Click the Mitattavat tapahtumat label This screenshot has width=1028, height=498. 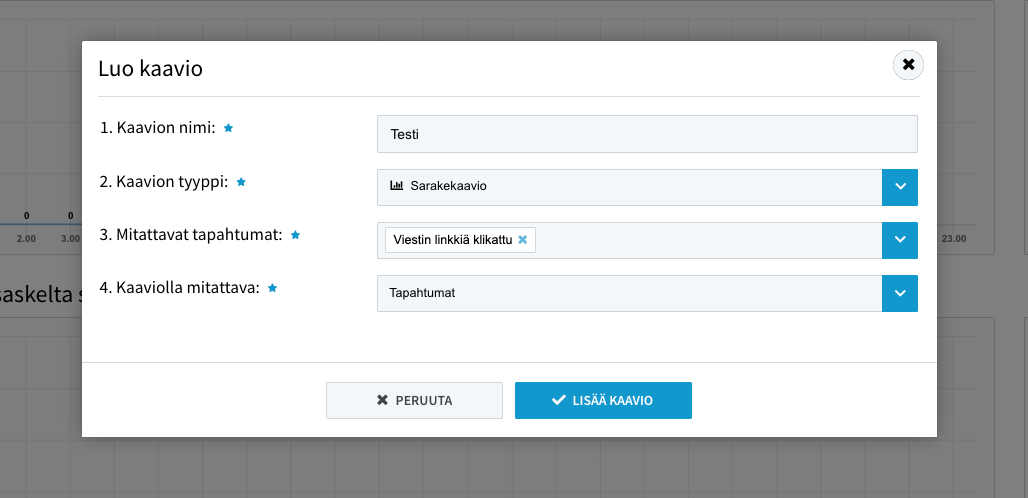(191, 235)
